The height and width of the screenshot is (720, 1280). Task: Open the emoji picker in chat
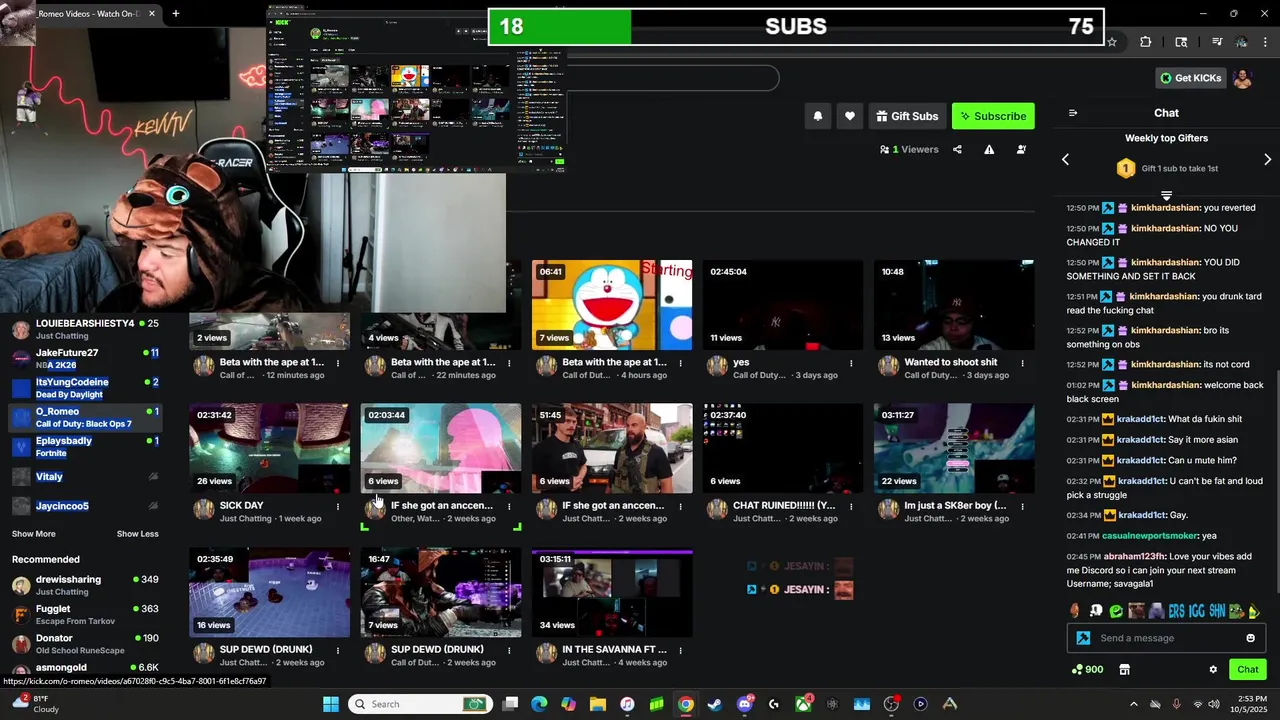coord(1250,638)
